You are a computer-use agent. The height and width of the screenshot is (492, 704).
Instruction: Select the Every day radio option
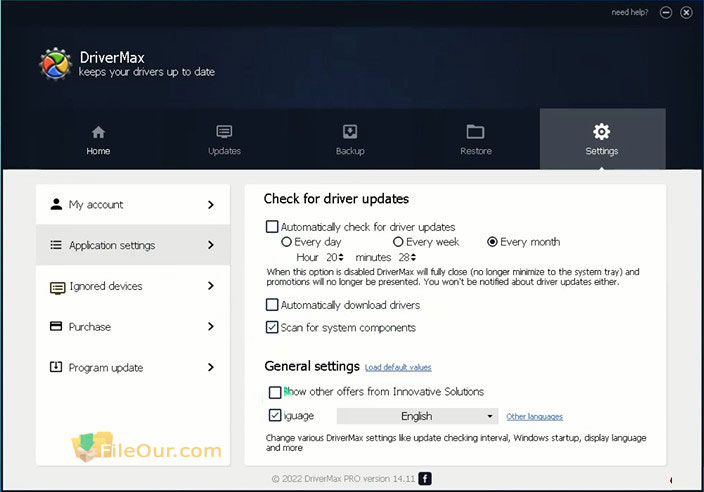click(286, 242)
